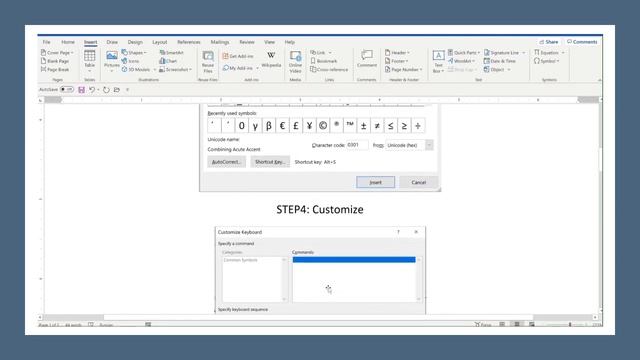Open the Design tab
The height and width of the screenshot is (360, 640).
135,42
